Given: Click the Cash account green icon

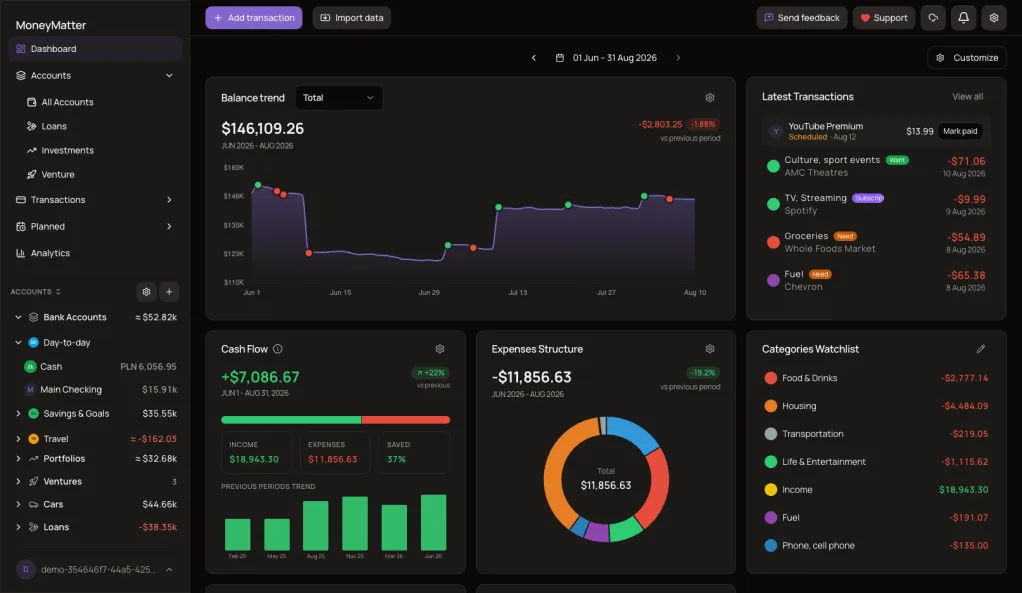Looking at the screenshot, I should point(30,367).
